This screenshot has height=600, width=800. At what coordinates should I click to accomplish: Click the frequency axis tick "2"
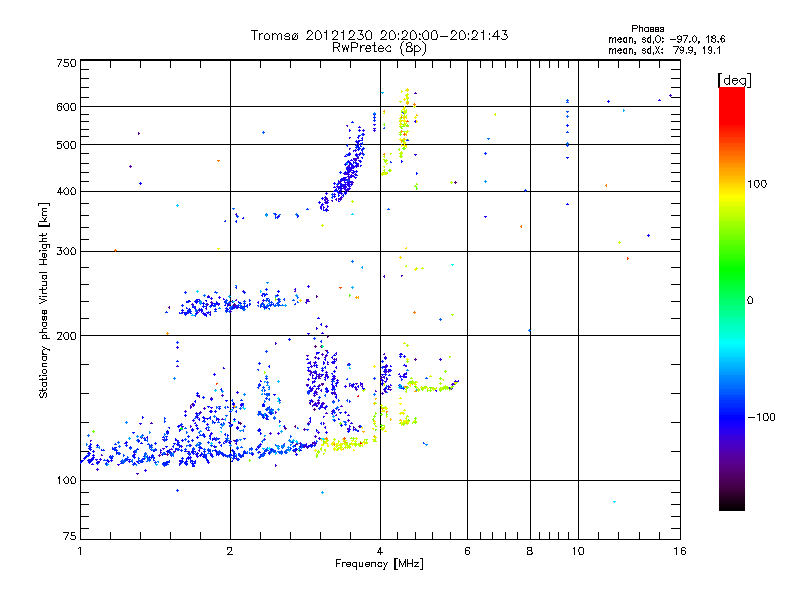tap(230, 551)
